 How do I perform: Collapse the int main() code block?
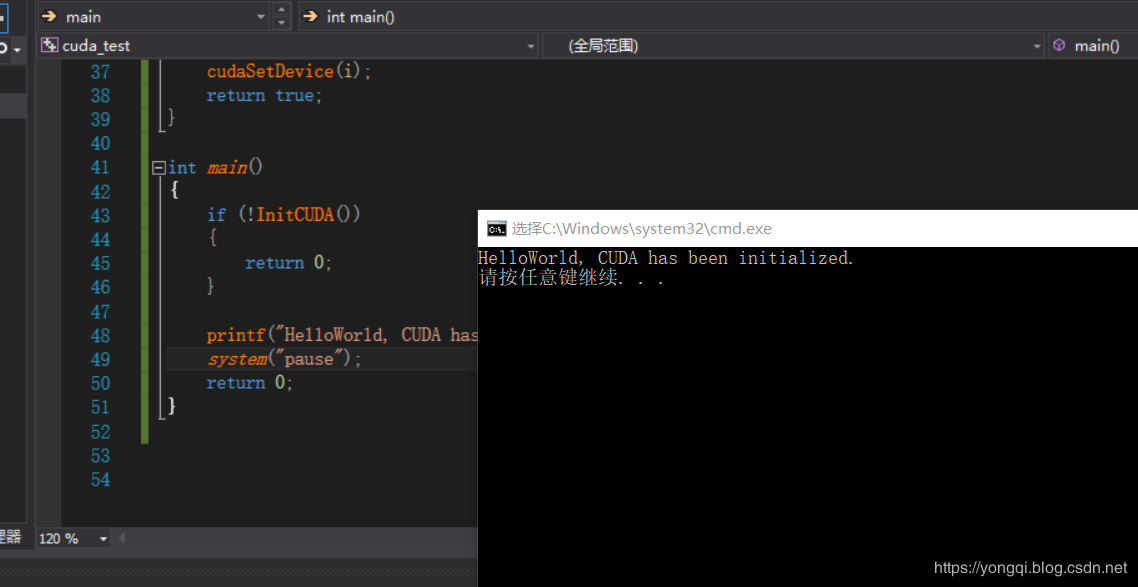tap(158, 168)
